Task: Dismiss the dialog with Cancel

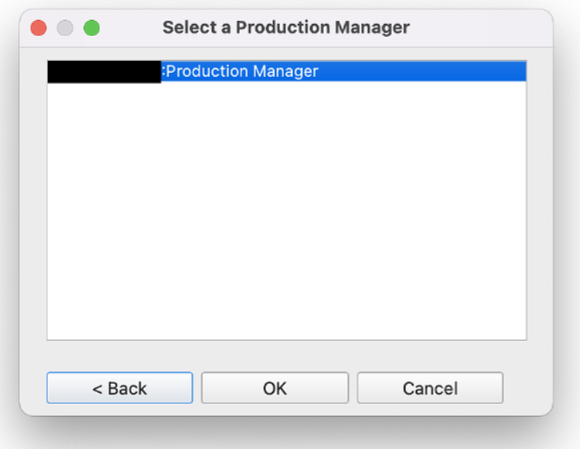Action: pos(430,388)
